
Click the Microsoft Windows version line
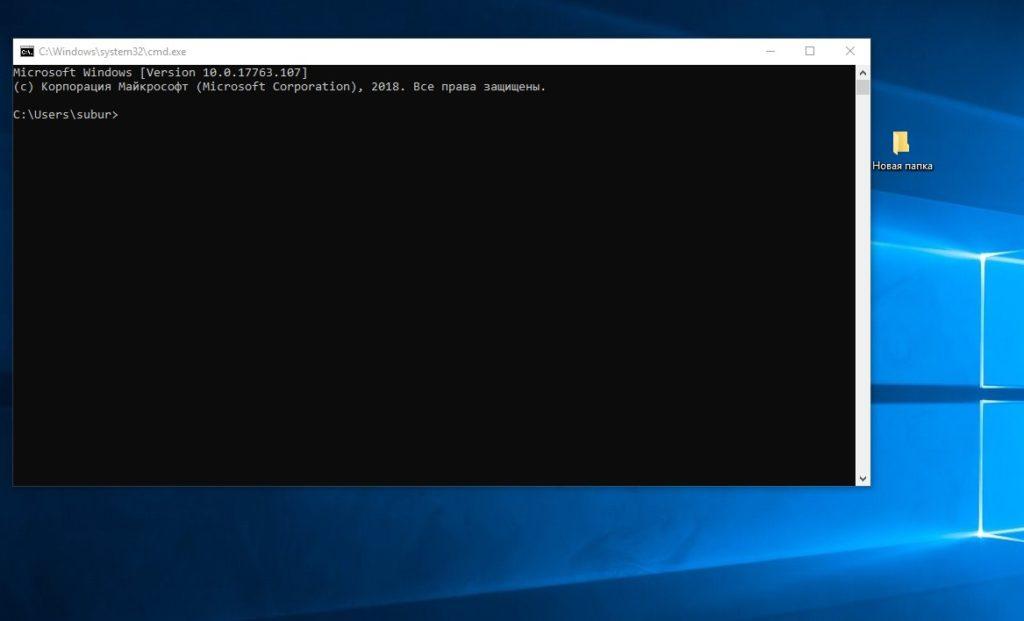(x=160, y=73)
